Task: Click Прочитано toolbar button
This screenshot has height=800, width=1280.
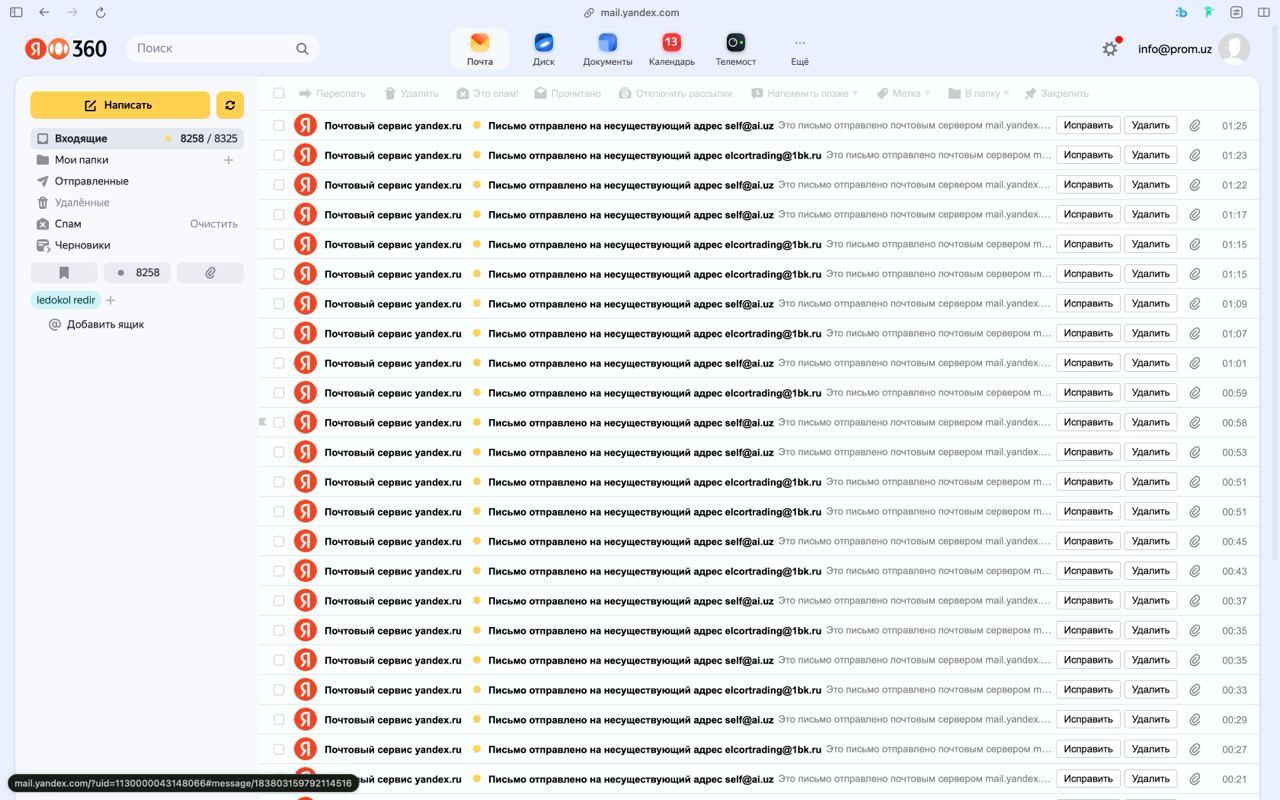Action: pos(567,93)
